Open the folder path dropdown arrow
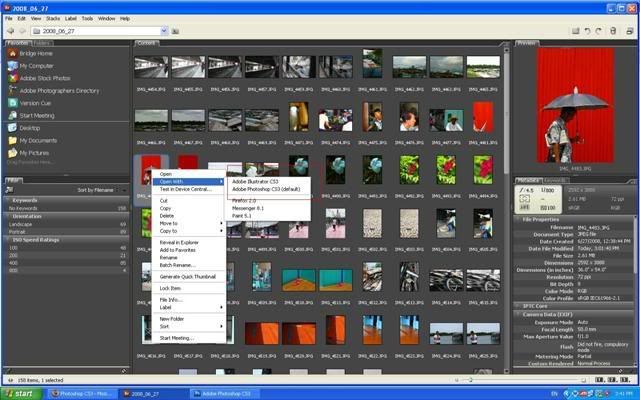The width and height of the screenshot is (640, 400). click(x=164, y=31)
